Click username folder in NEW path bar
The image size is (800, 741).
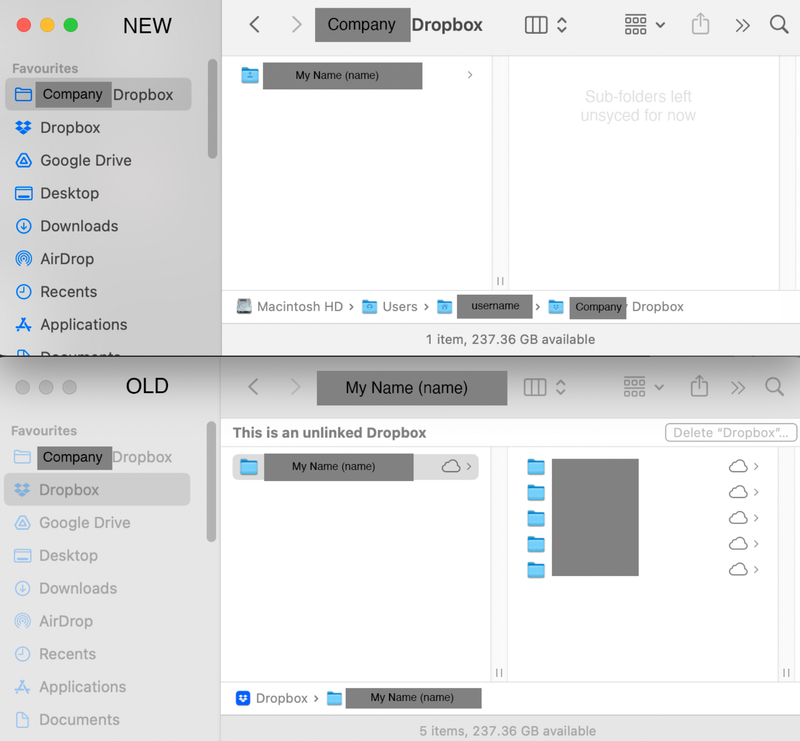coord(485,306)
